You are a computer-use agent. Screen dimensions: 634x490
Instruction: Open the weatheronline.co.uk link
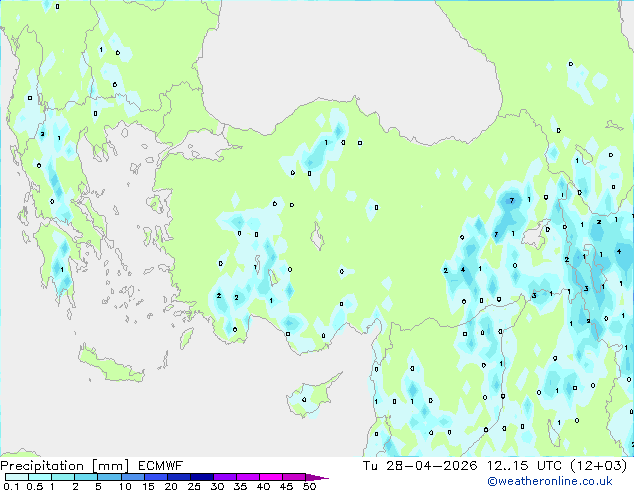[550, 481]
